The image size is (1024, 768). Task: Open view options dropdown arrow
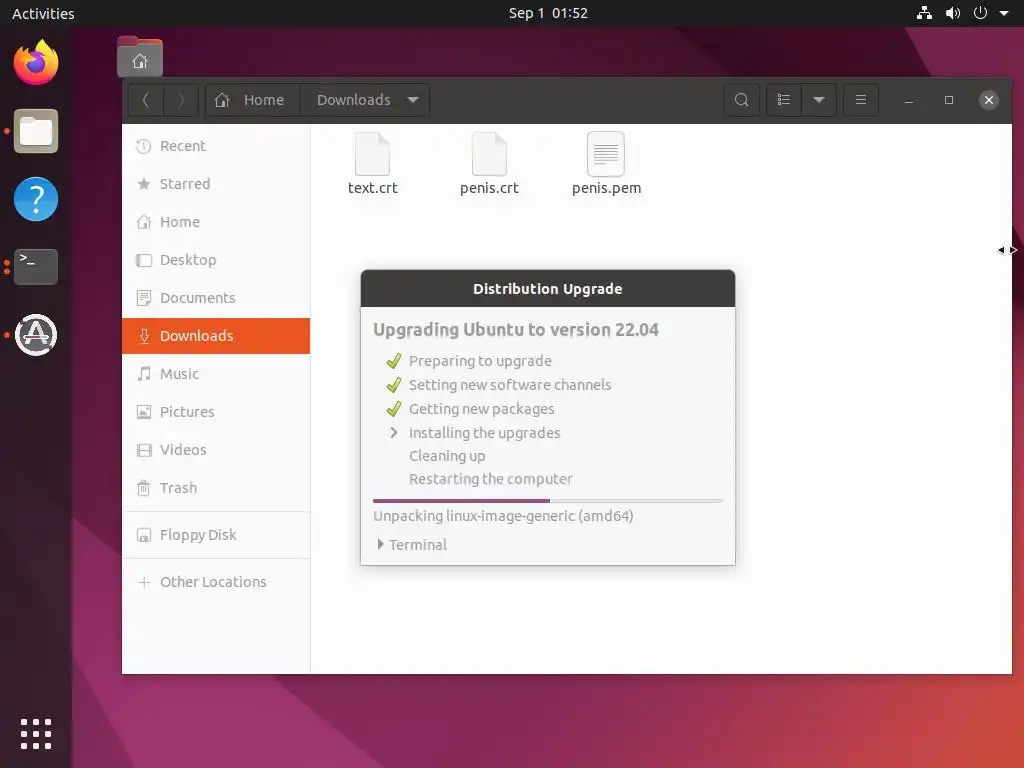tap(819, 100)
